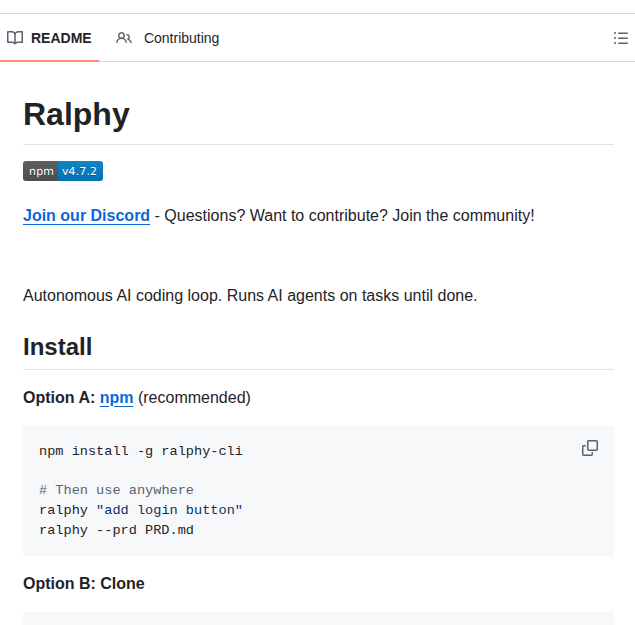Click the Install heading
The width and height of the screenshot is (635, 625).
[x=58, y=347]
